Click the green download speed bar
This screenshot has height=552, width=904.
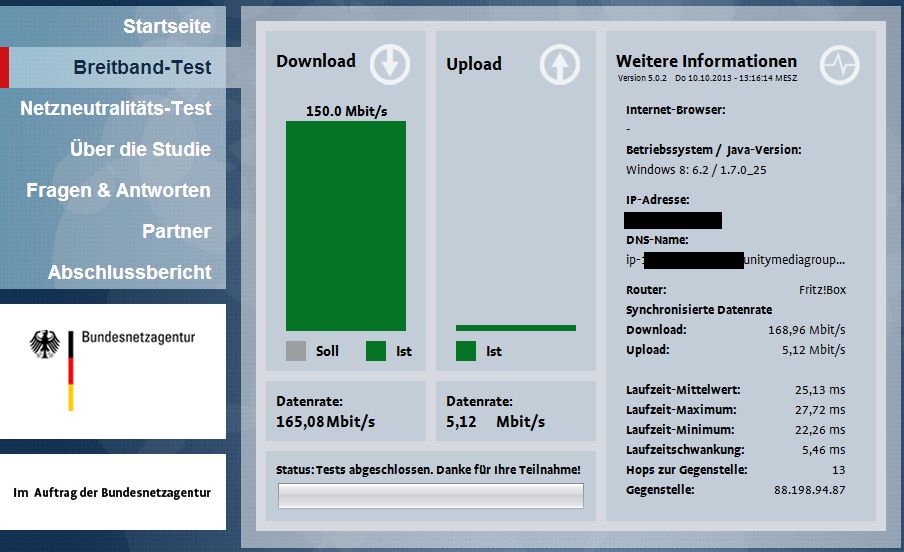(346, 226)
